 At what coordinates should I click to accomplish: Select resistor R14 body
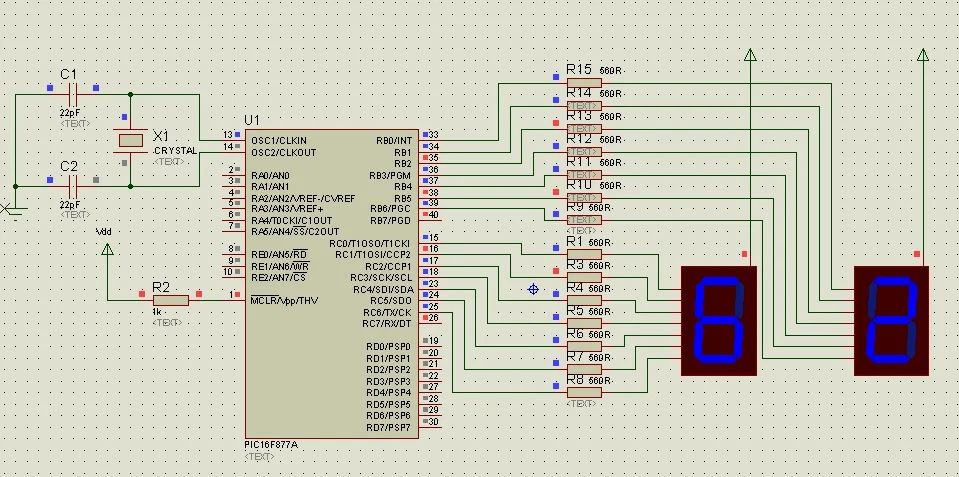(584, 105)
